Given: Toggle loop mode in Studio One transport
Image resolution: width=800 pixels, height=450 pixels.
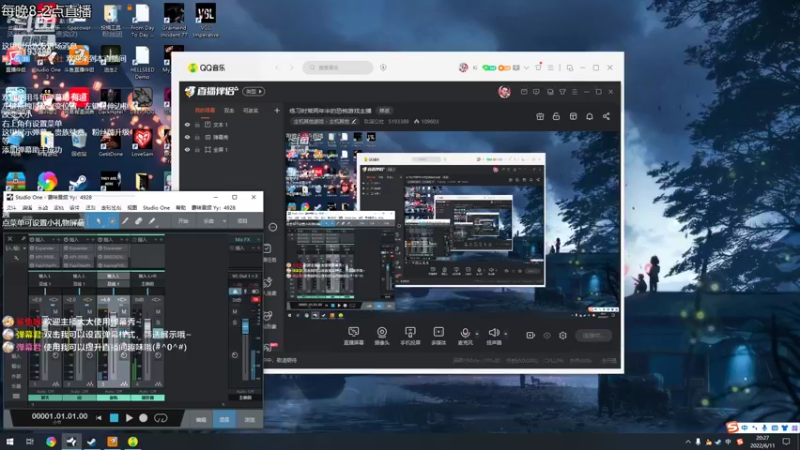Looking at the screenshot, I should (160, 418).
